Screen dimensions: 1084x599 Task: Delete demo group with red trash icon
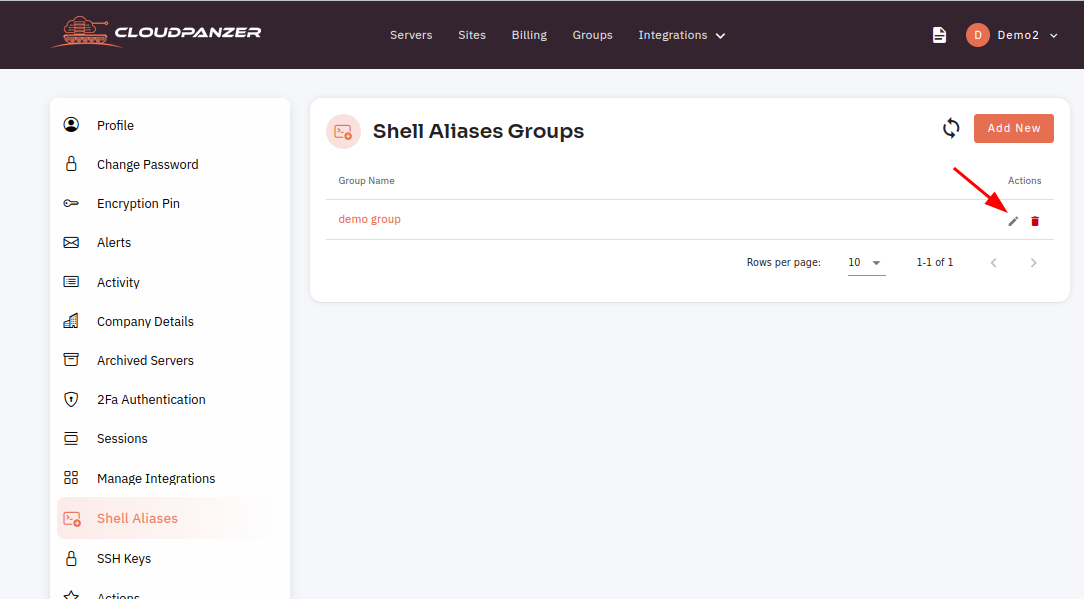(1035, 221)
